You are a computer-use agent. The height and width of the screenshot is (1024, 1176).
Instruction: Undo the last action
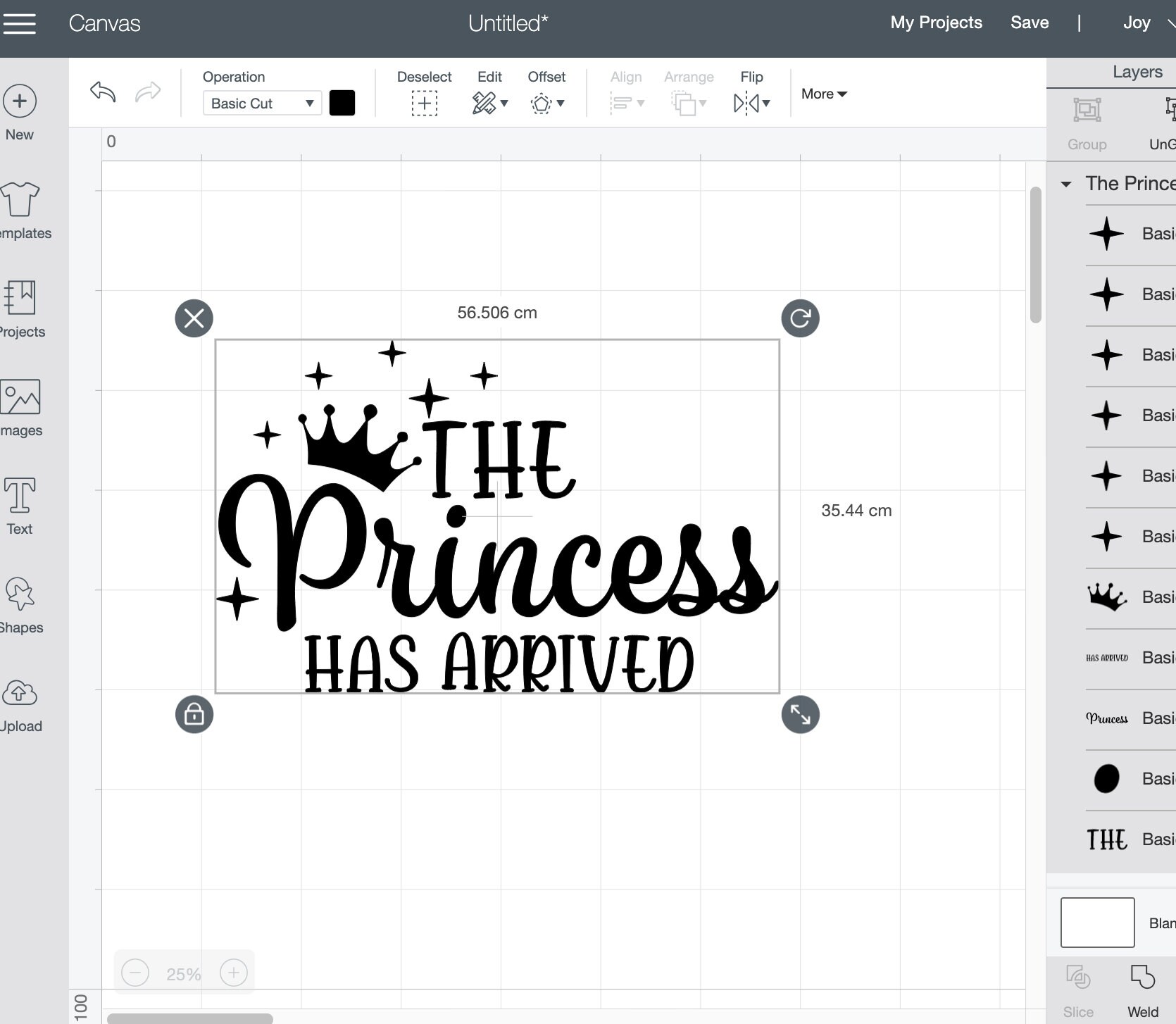point(103,92)
